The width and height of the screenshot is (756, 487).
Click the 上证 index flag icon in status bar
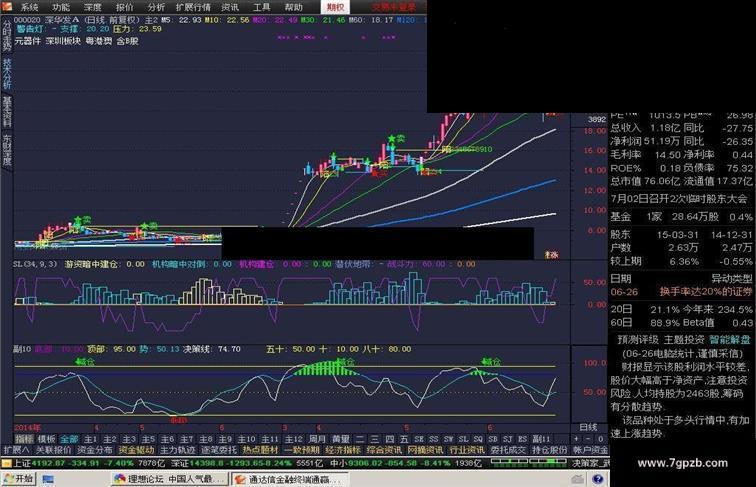[6, 463]
